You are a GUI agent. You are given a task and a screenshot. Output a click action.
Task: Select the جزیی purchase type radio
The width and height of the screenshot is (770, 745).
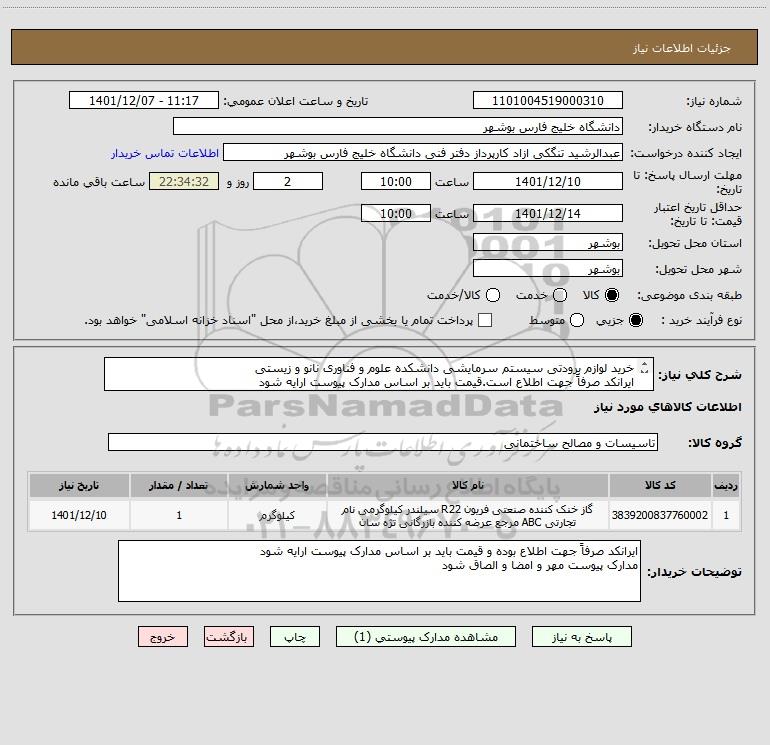[x=635, y=320]
